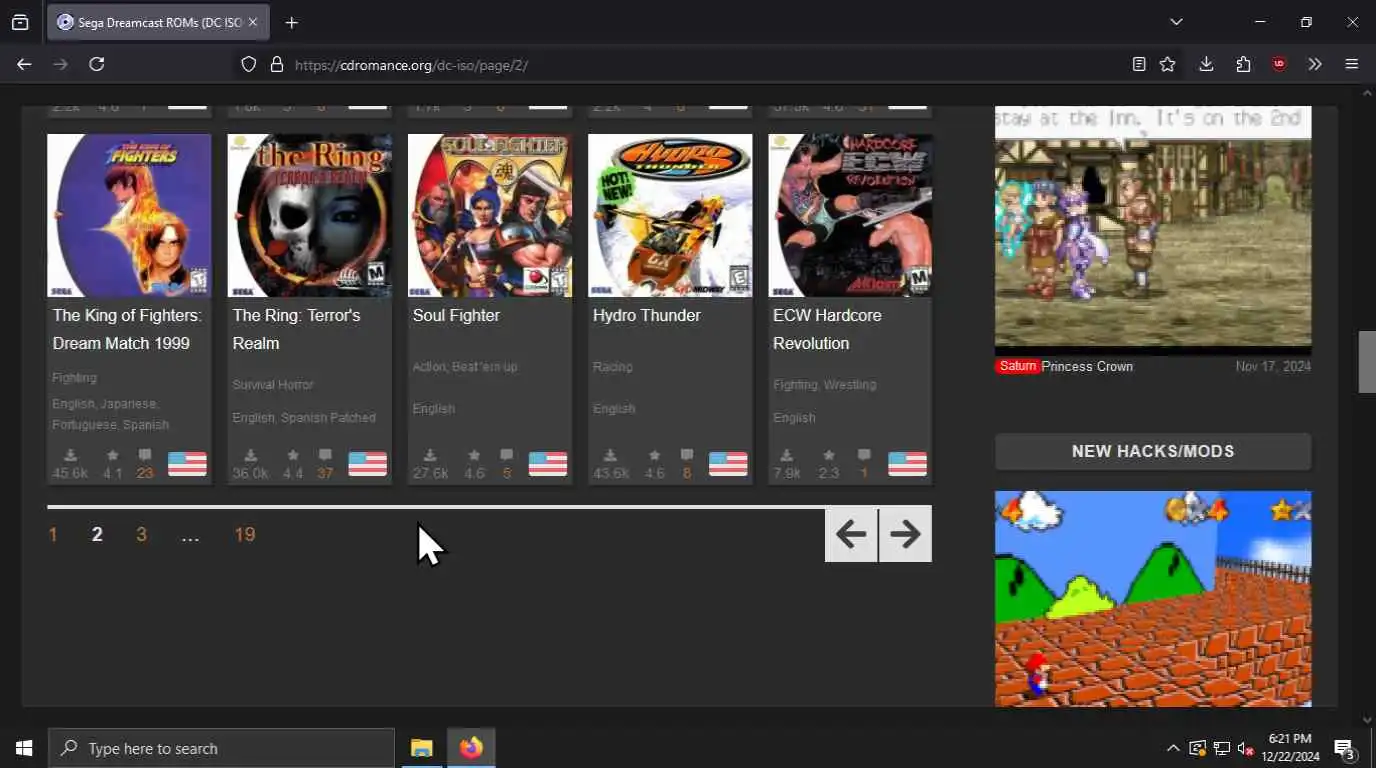This screenshot has width=1376, height=768.
Task: Open ECW Hardcore Revolution cover image
Action: click(850, 215)
